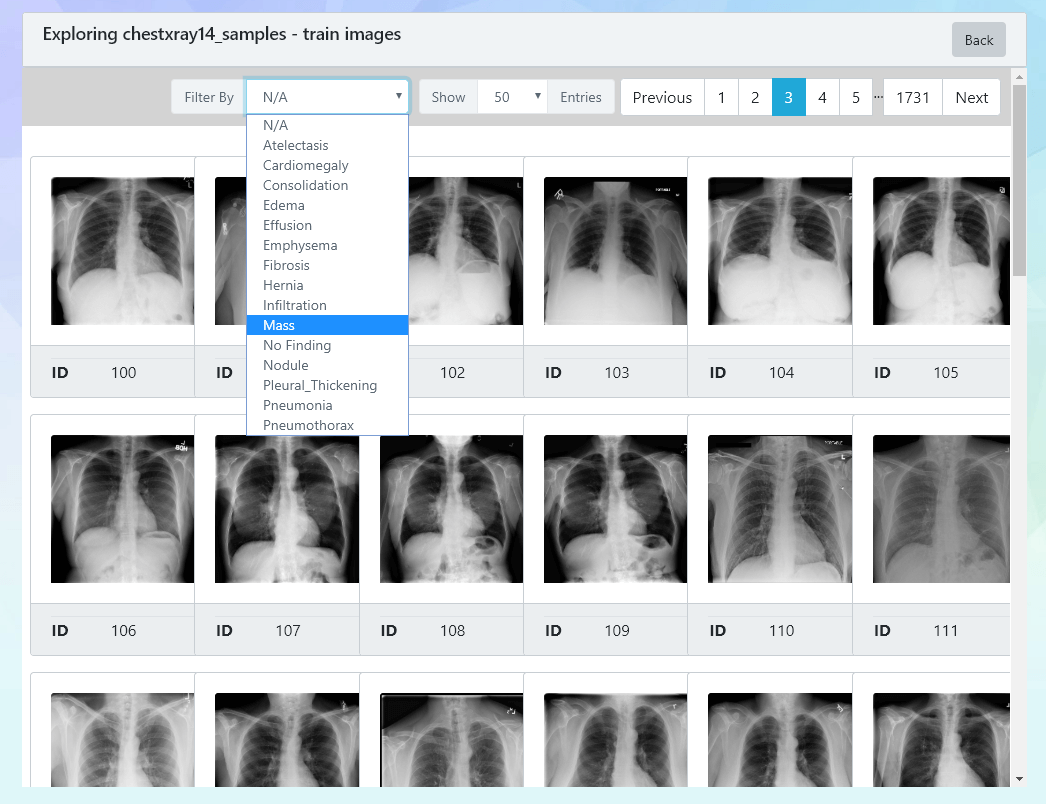Click the ID value 107

288,631
